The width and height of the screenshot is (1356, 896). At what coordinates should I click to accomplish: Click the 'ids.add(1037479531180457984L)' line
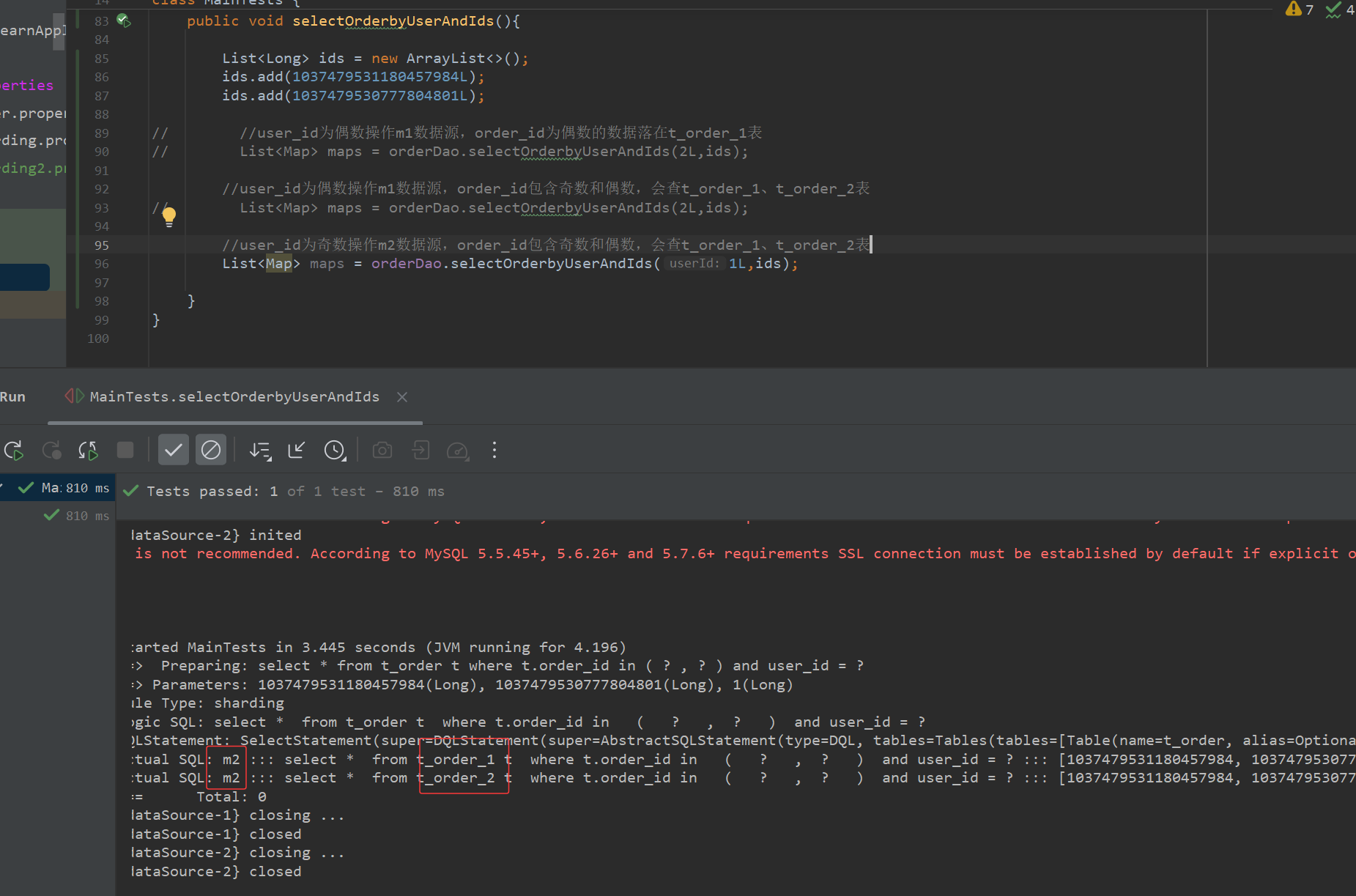click(x=353, y=77)
